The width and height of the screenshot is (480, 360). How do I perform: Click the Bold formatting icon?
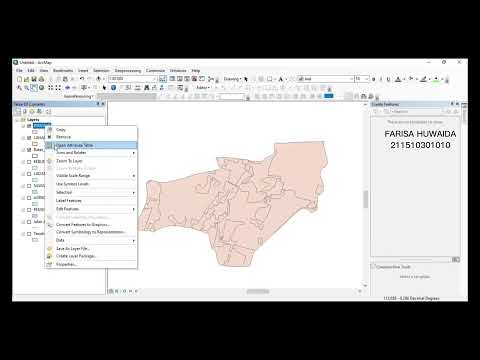(374, 79)
